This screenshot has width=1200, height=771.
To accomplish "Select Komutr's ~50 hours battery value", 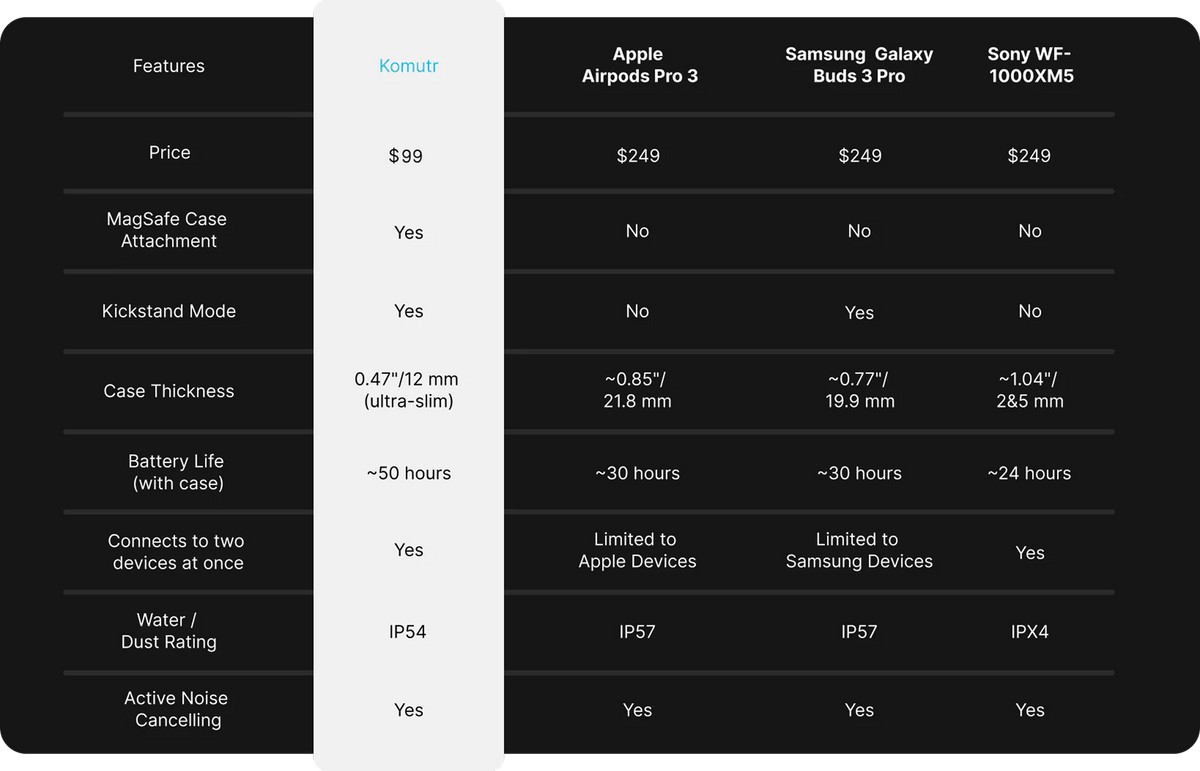I will [408, 473].
